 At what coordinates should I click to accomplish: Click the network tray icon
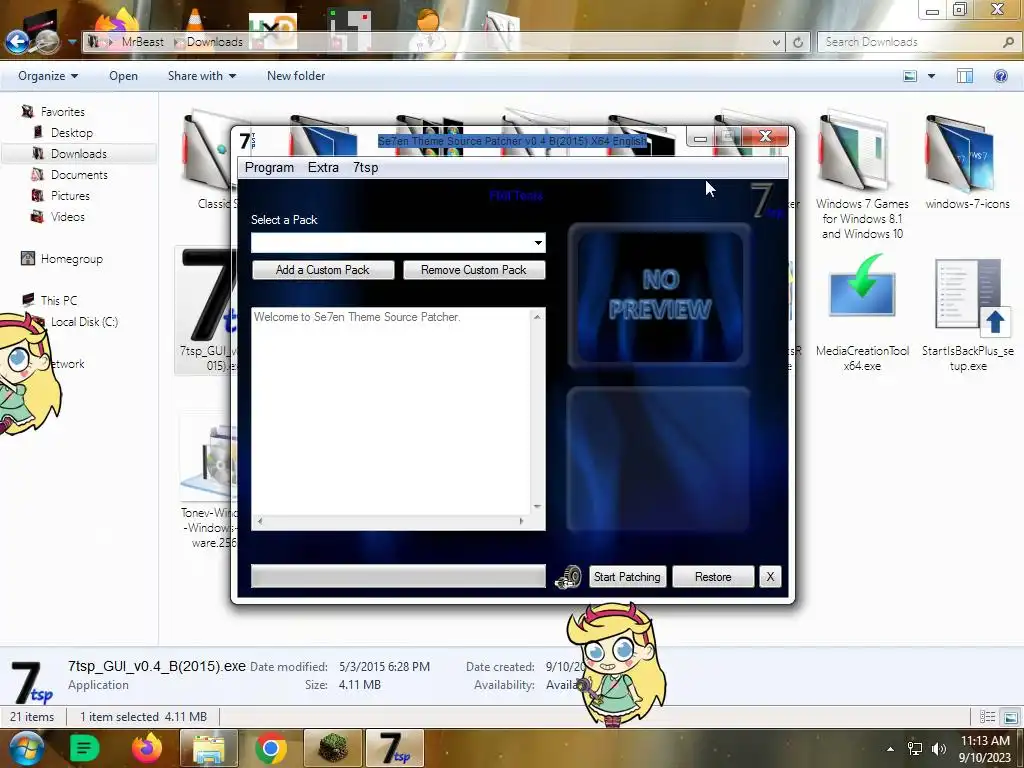pyautogui.click(x=914, y=749)
